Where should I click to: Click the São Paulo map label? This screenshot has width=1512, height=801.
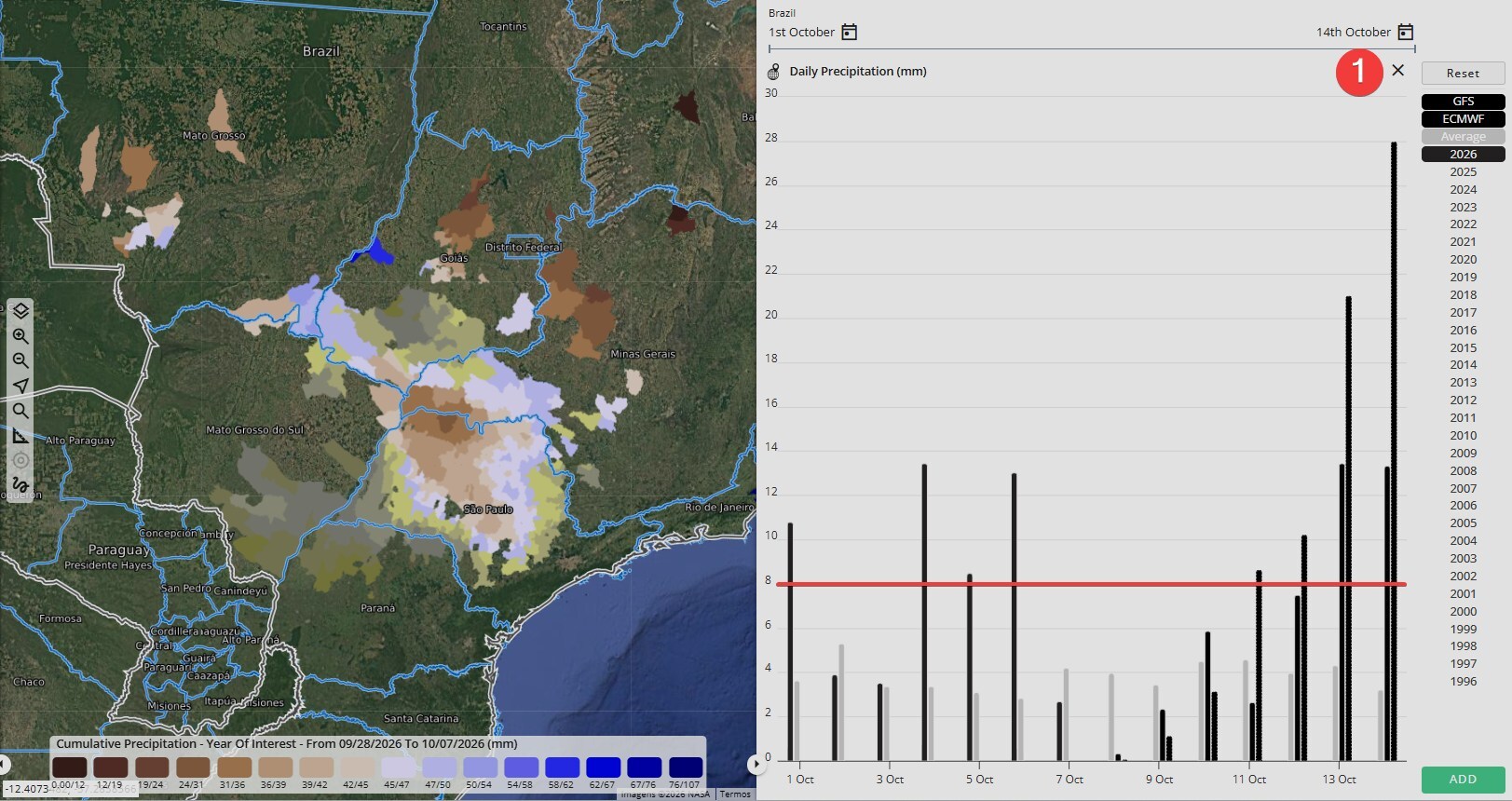(x=488, y=509)
